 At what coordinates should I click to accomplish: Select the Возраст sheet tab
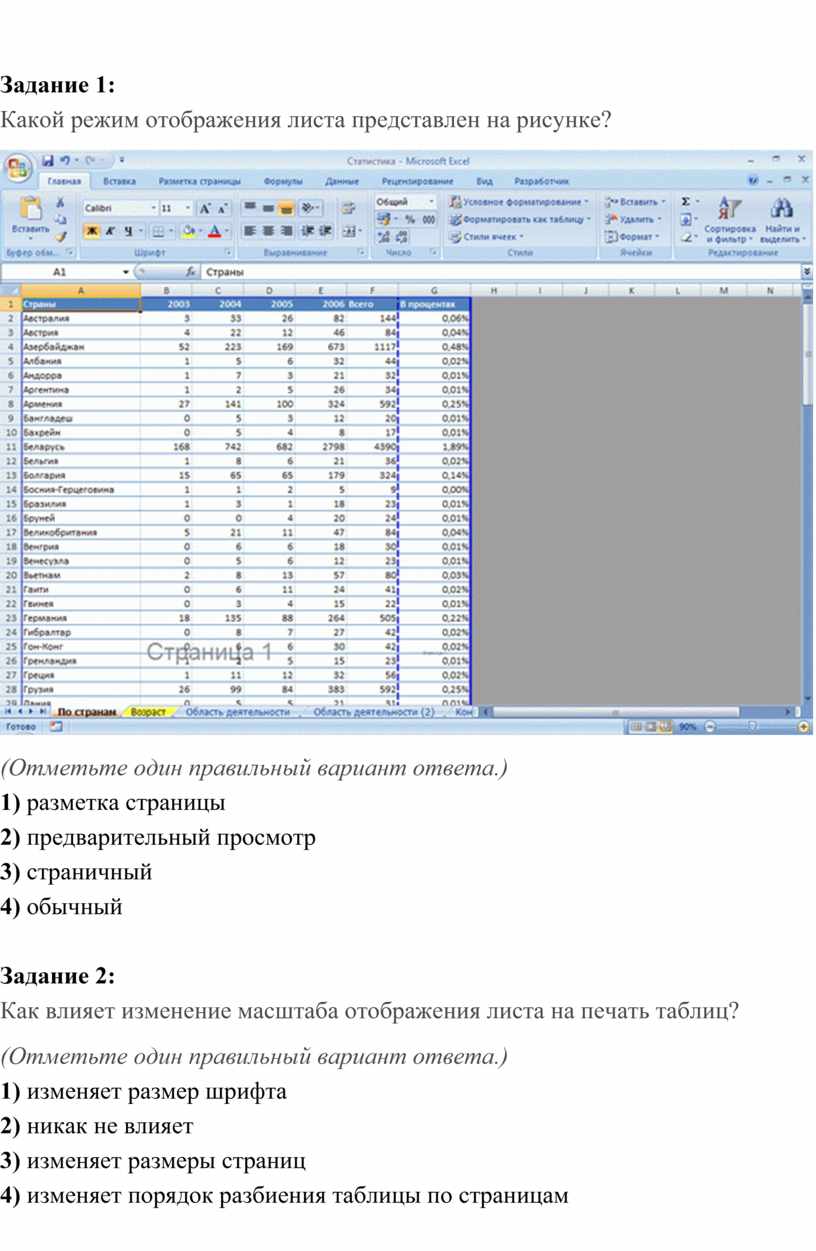click(x=149, y=712)
